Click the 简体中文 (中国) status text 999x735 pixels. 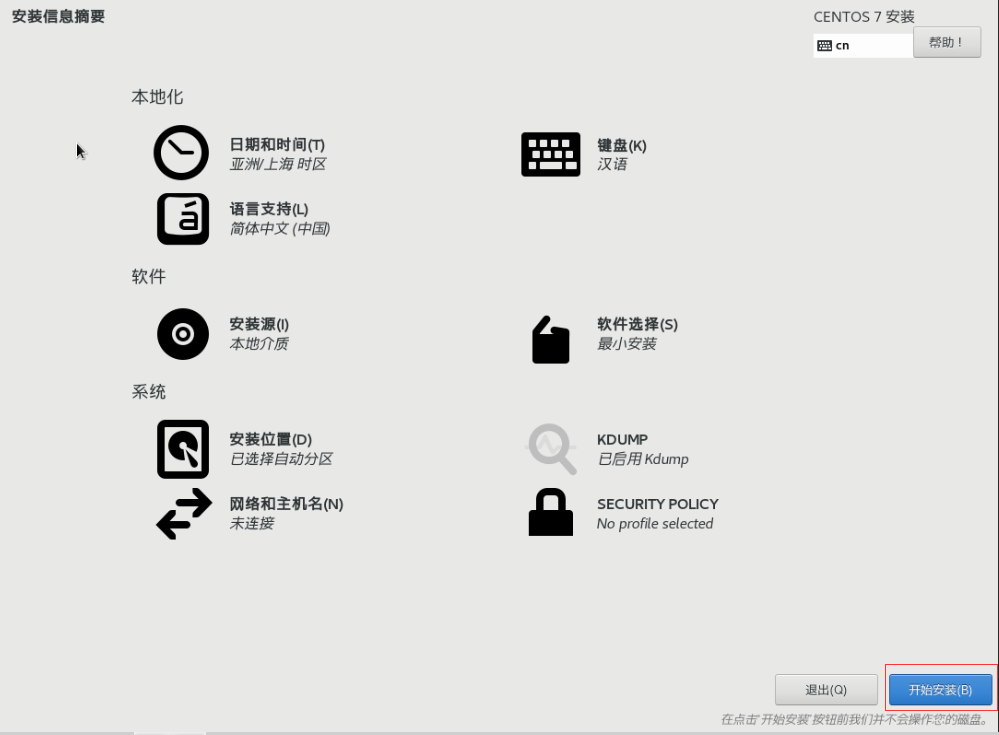[x=280, y=229]
